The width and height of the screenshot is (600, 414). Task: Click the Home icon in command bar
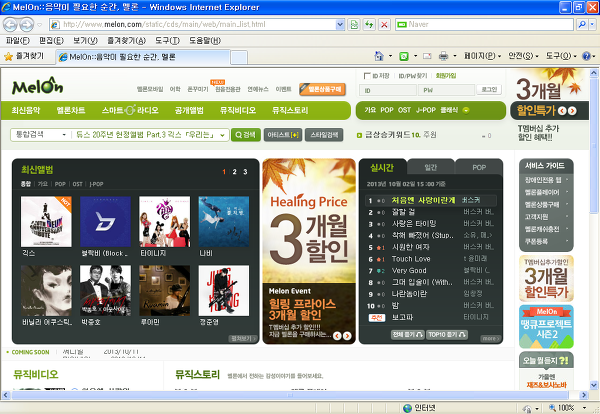[379, 56]
